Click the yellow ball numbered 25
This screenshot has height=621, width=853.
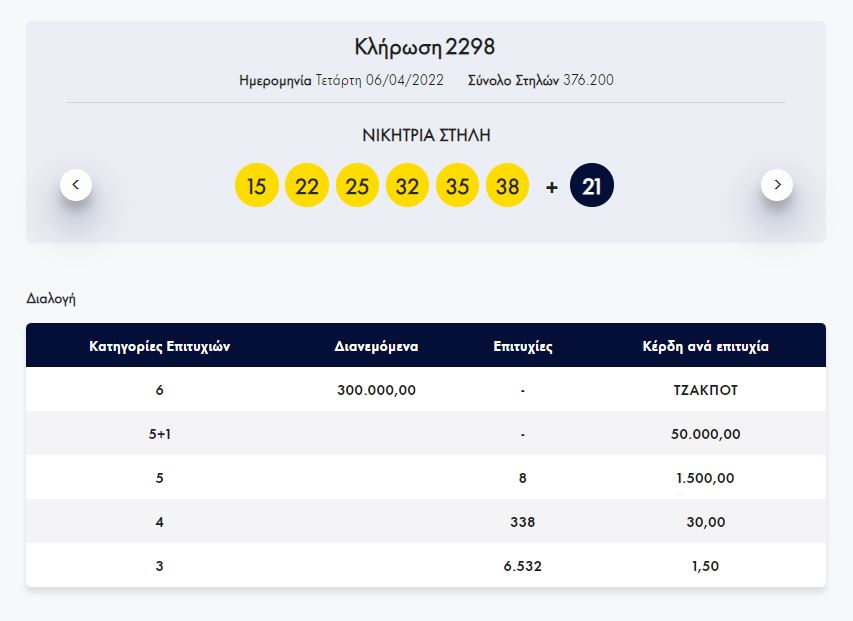click(x=357, y=186)
